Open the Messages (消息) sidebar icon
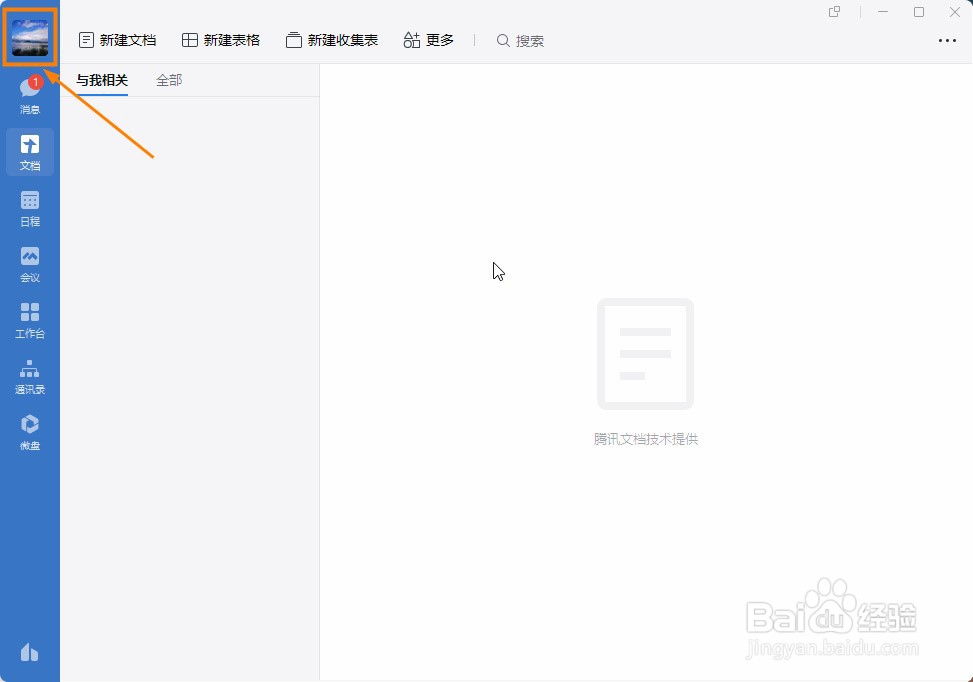The image size is (973, 682). [x=30, y=95]
